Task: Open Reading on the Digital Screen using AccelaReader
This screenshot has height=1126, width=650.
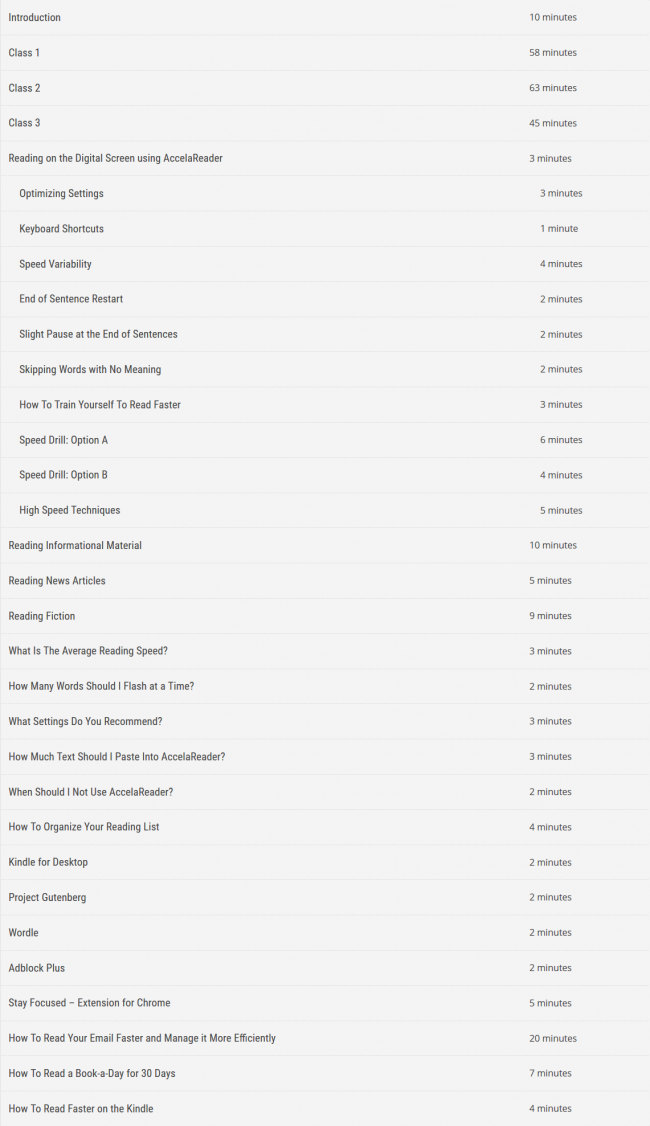Action: click(325, 158)
